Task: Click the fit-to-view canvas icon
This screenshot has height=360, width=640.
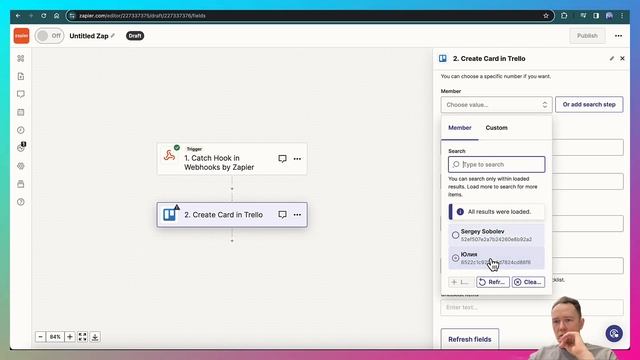Action: (82, 337)
